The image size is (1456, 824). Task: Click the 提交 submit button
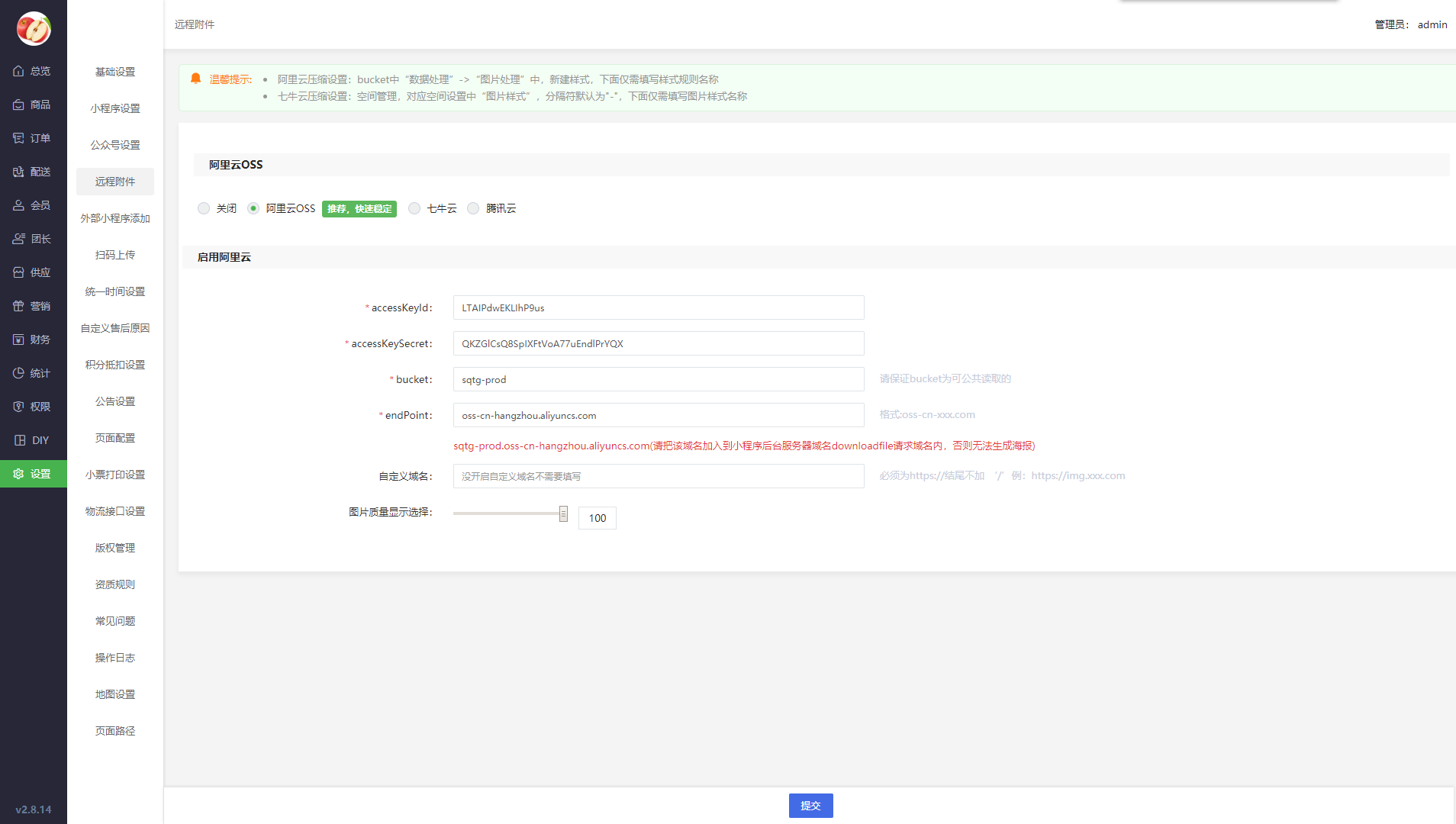[x=810, y=806]
